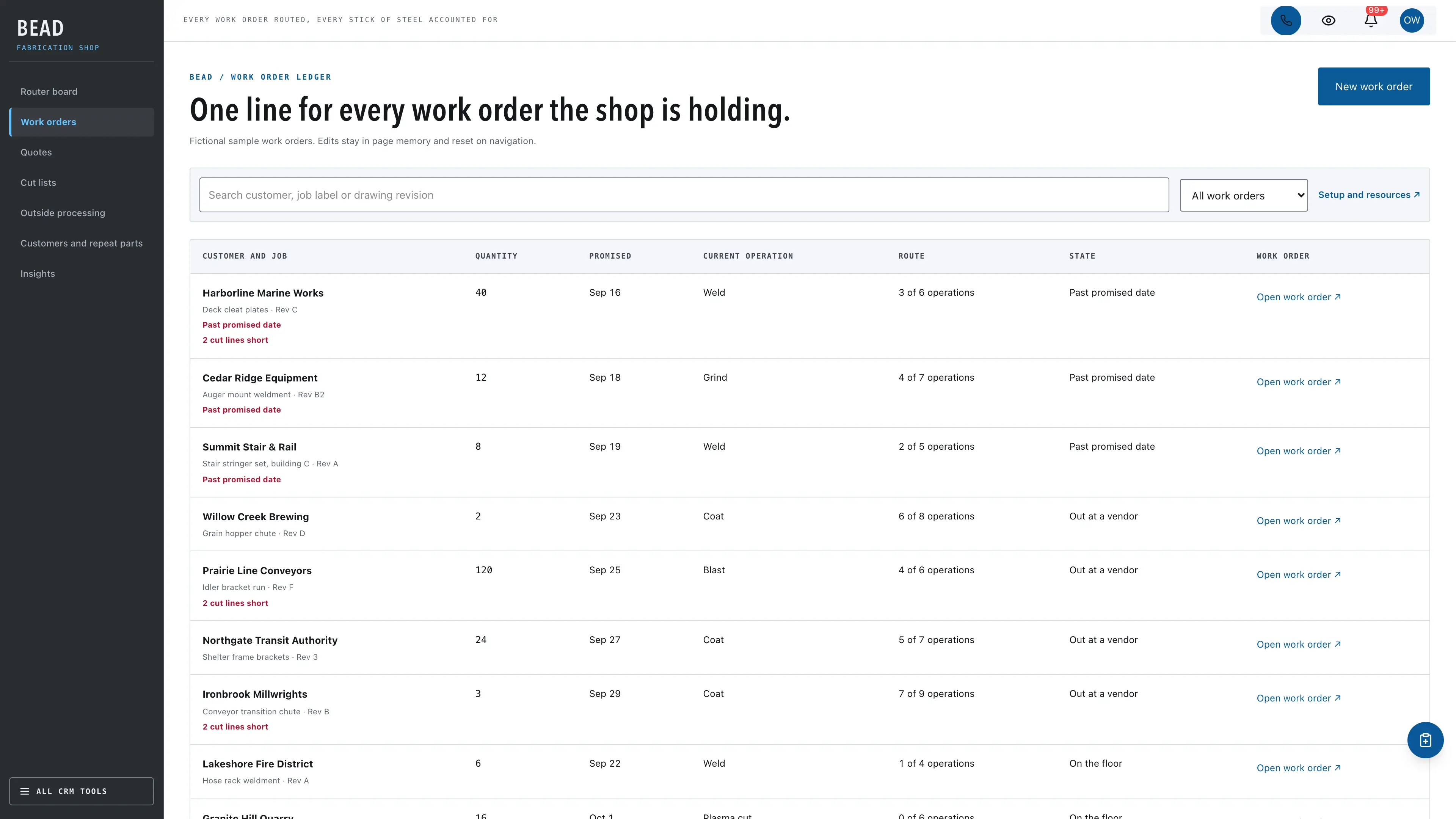1456x819 pixels.
Task: Click the Lakeshore Fire District name
Action: [x=258, y=764]
